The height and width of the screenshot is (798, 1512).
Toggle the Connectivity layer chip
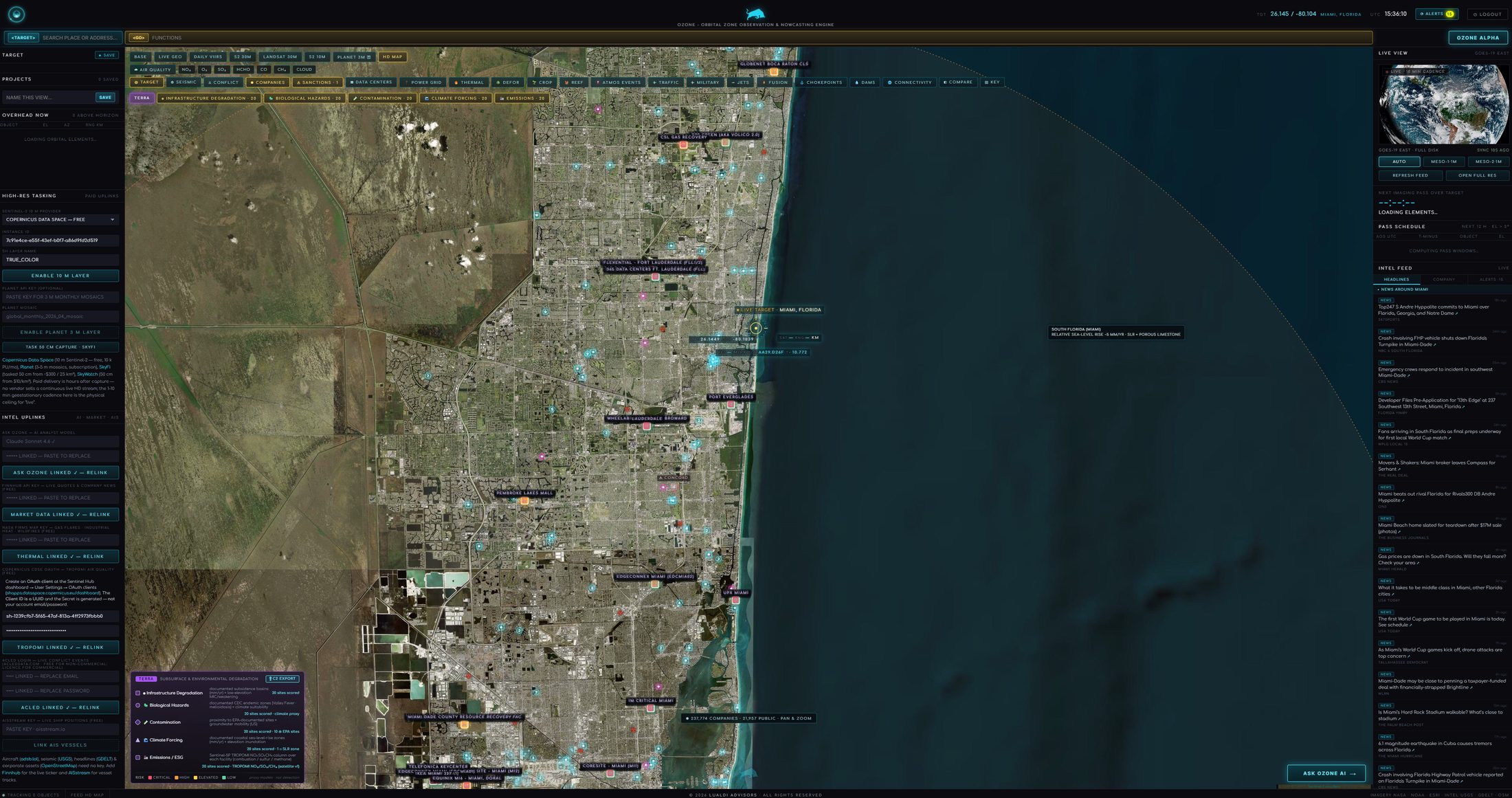point(910,82)
